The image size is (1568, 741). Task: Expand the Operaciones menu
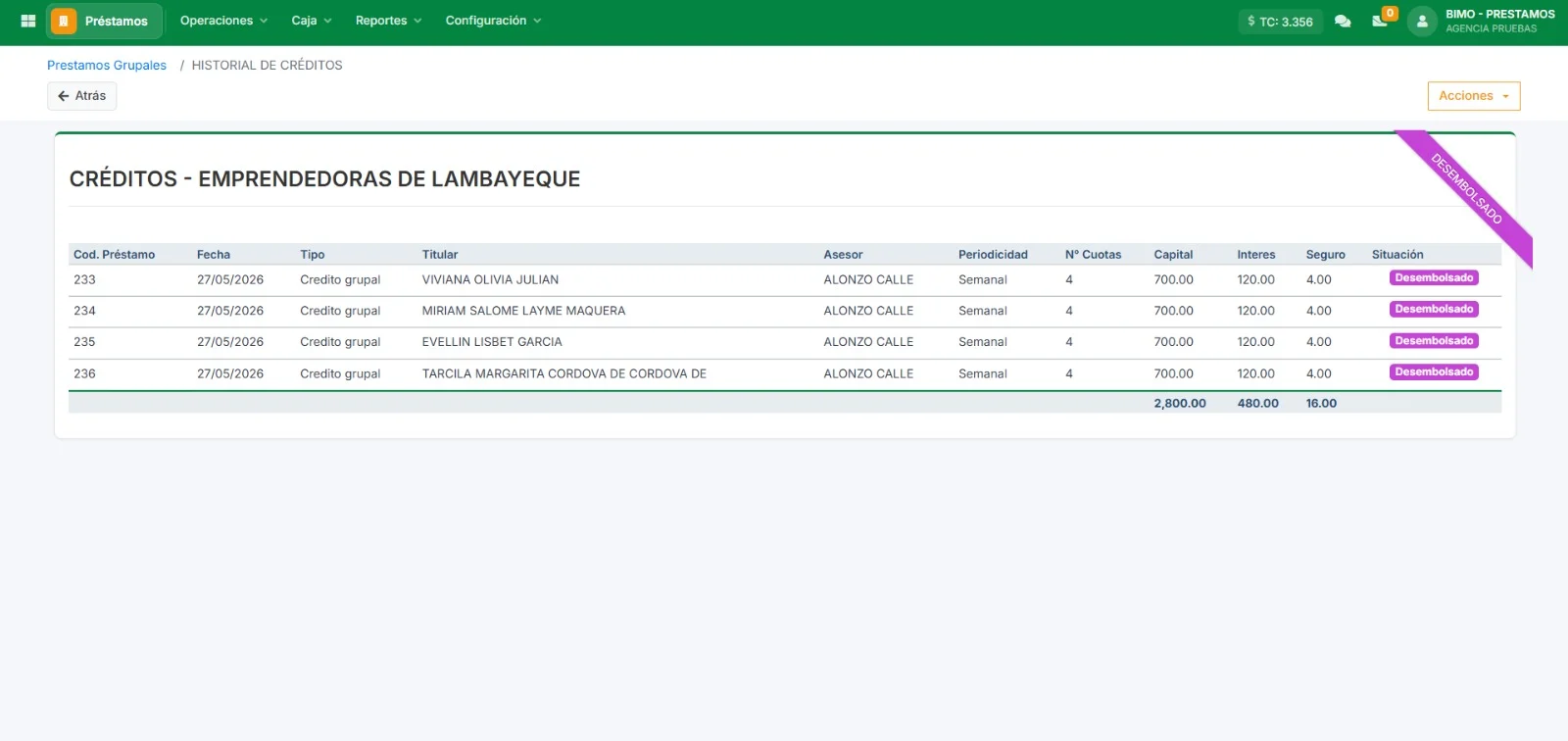click(223, 21)
